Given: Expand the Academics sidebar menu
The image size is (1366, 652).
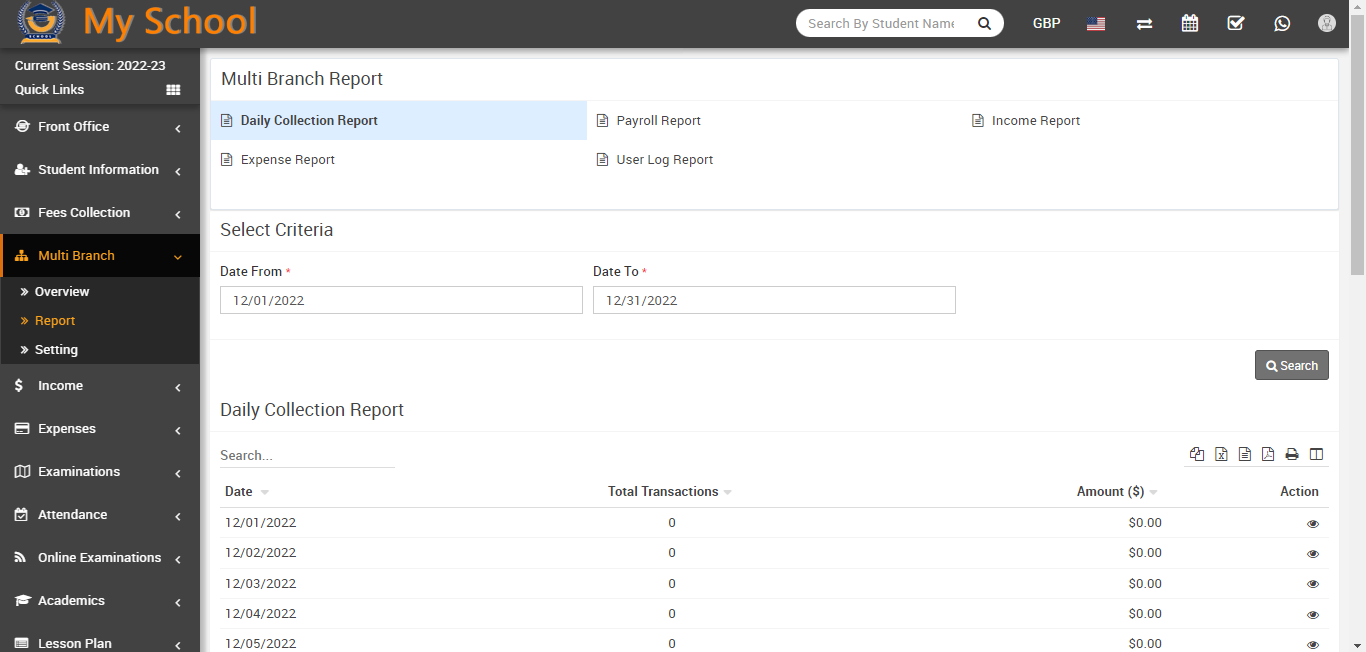Looking at the screenshot, I should [x=100, y=601].
